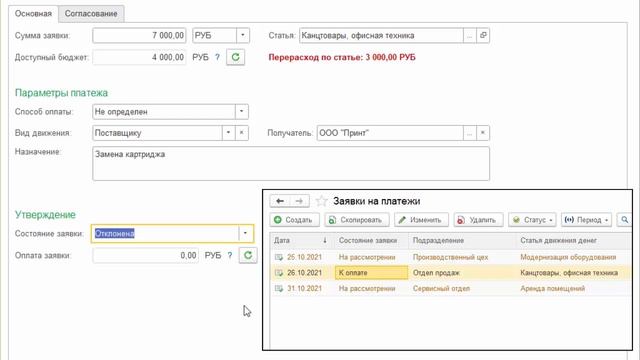
Task: Click the Статья field Канцтовары, офисная техника
Action: pyautogui.click(x=381, y=36)
